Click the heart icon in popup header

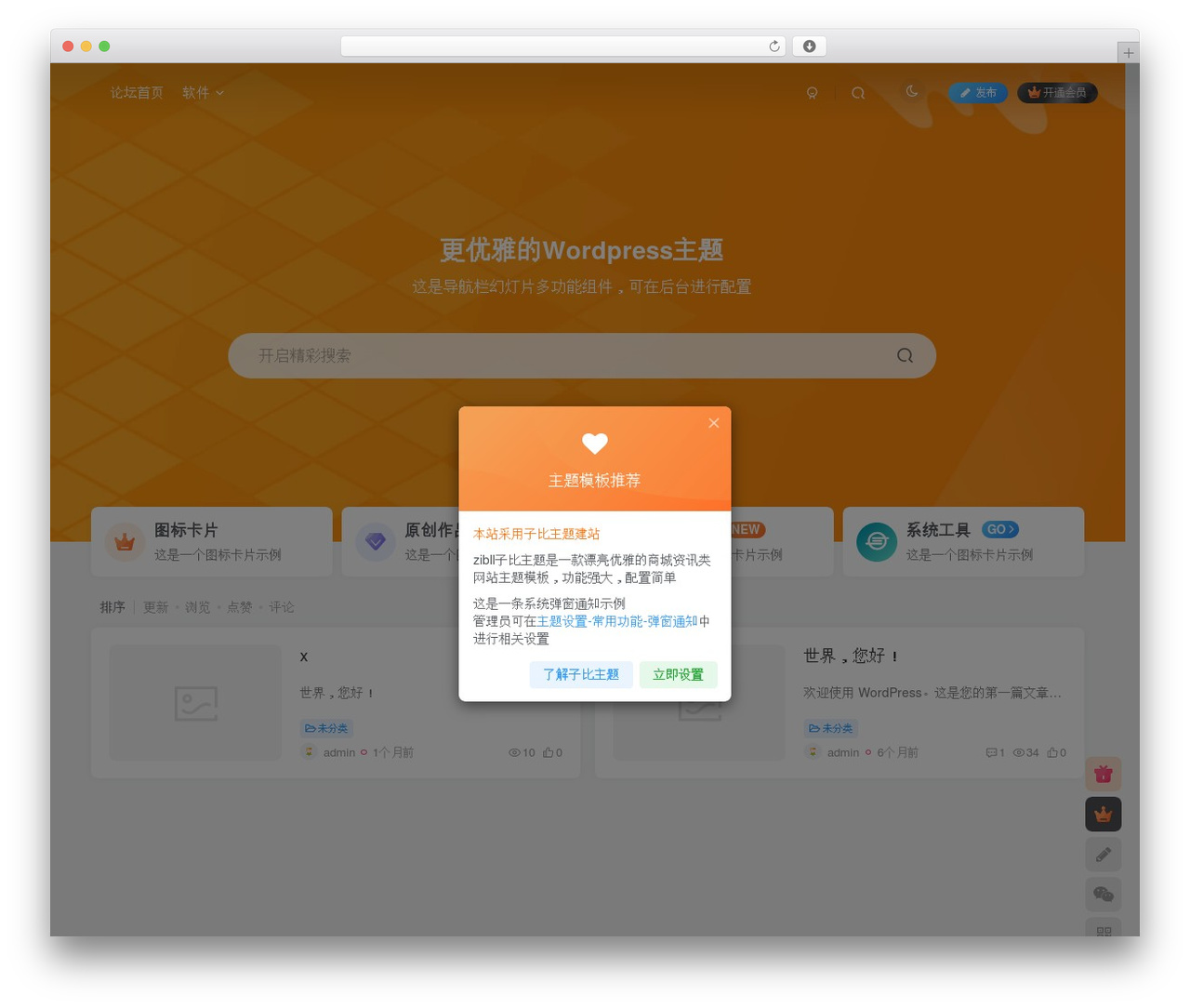[595, 444]
